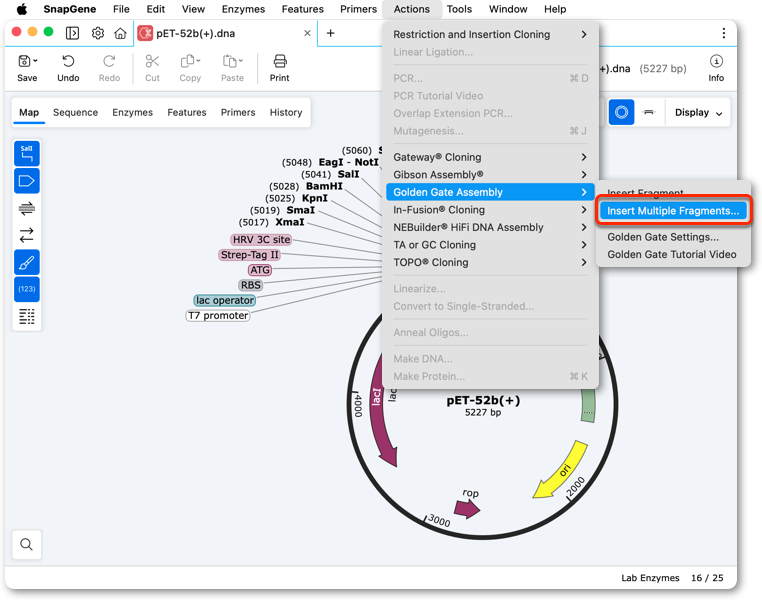Viewport: 762px width, 600px height.
Task: Click the rop arrow on map
Action: (467, 509)
